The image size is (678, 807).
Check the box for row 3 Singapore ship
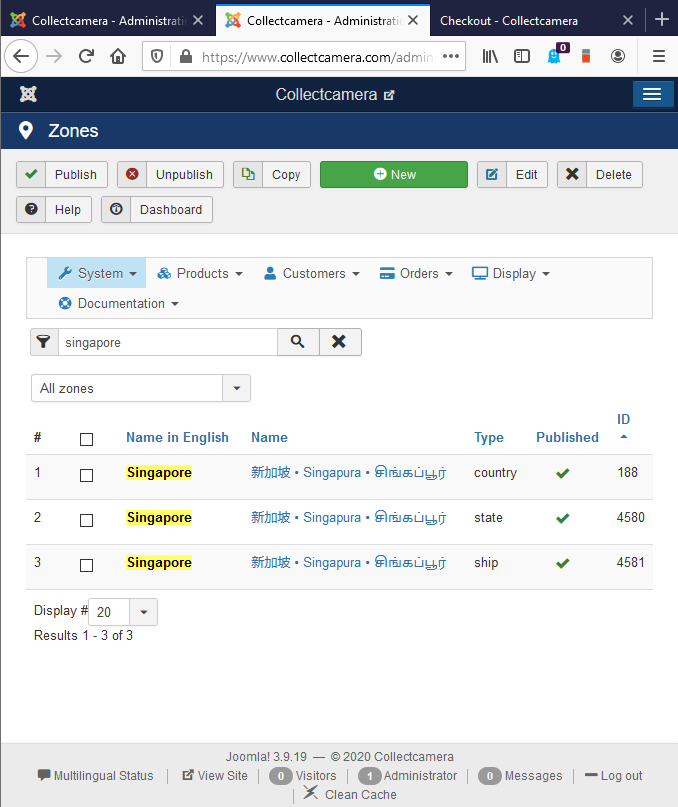coord(86,565)
